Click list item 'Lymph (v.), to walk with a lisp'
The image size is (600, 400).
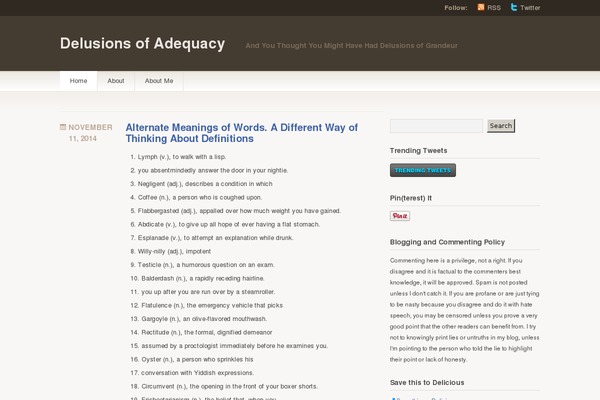[x=182, y=157]
